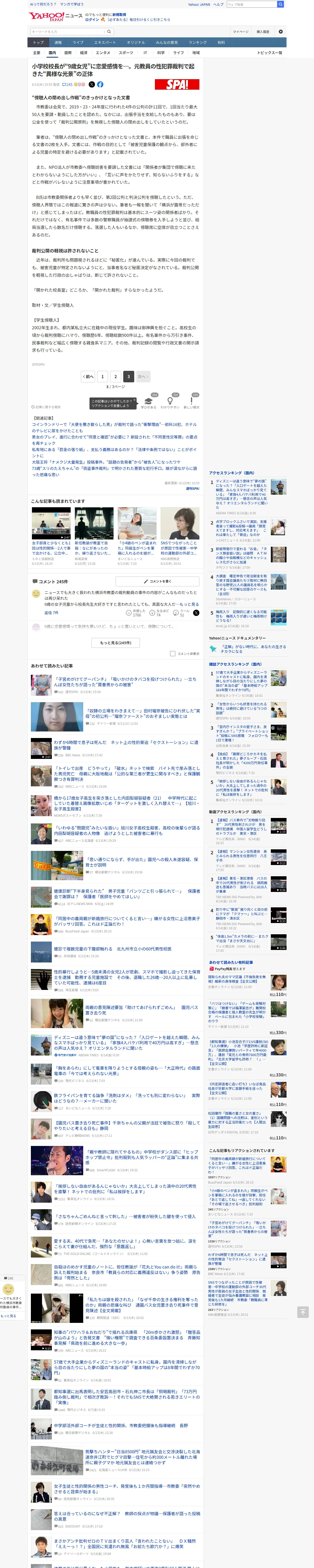Open スポーツ category tab
314x1568 pixels.
pos(126,53)
